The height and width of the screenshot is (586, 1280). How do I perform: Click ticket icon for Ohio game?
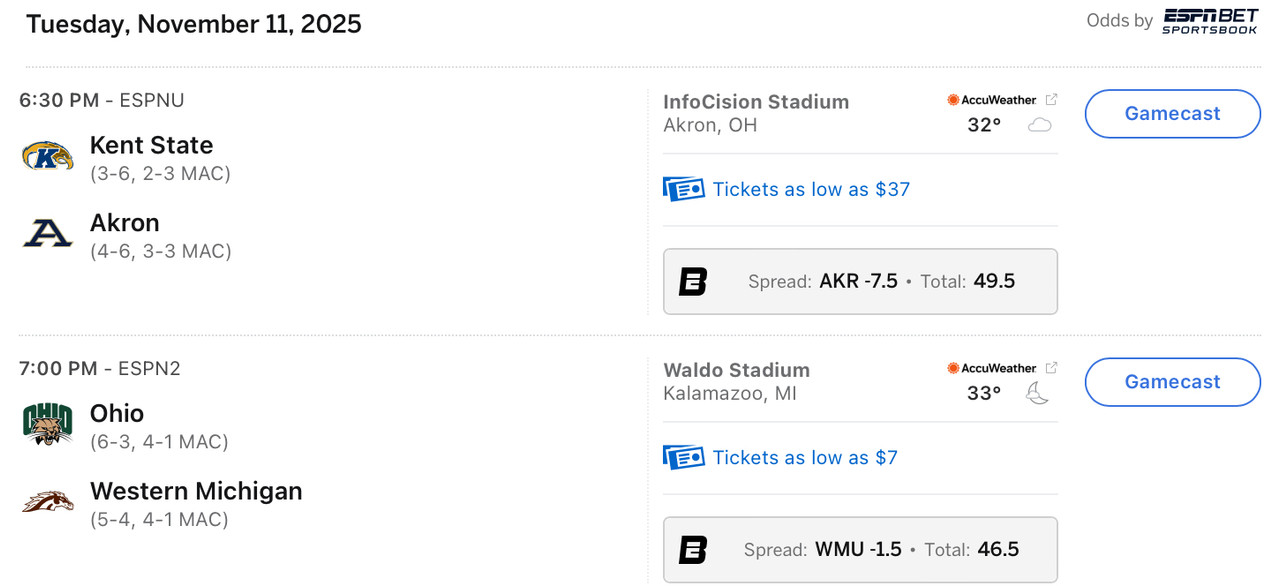684,457
